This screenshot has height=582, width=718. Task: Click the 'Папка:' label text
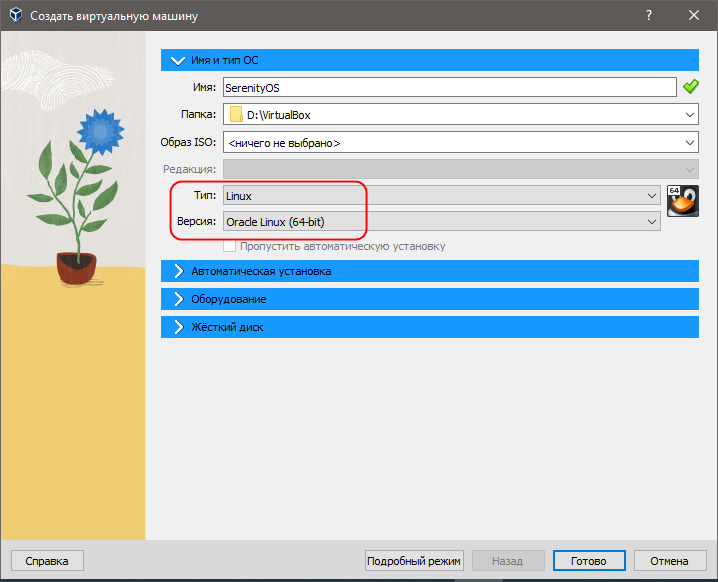(x=198, y=114)
